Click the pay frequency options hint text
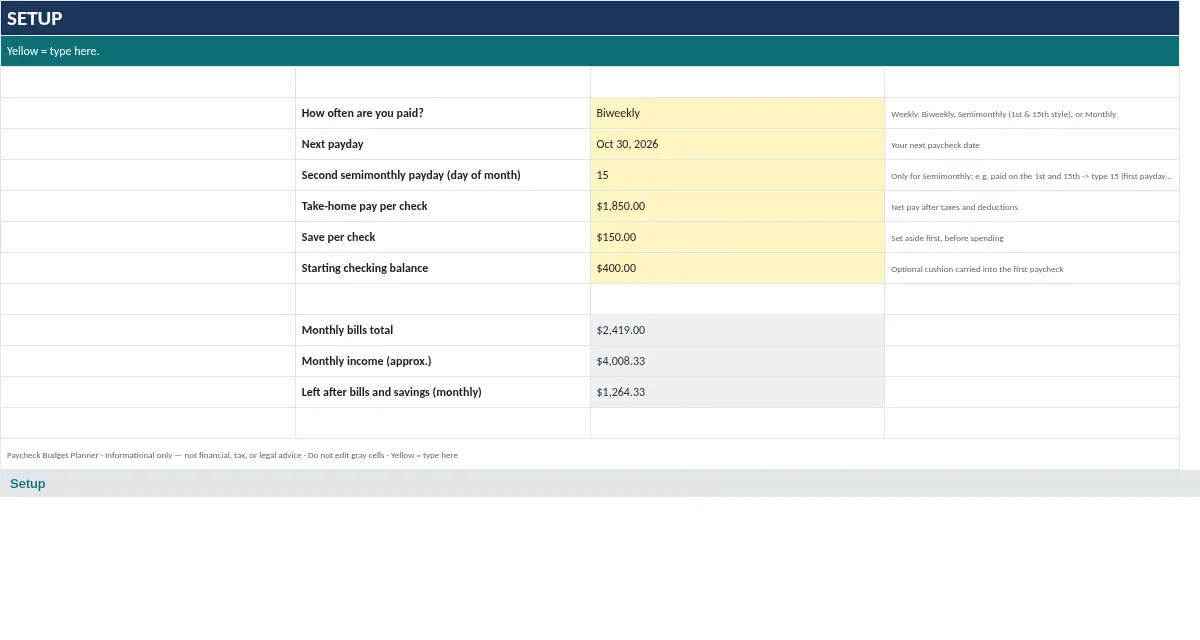Screen dimensions: 1200x640 coord(1004,114)
